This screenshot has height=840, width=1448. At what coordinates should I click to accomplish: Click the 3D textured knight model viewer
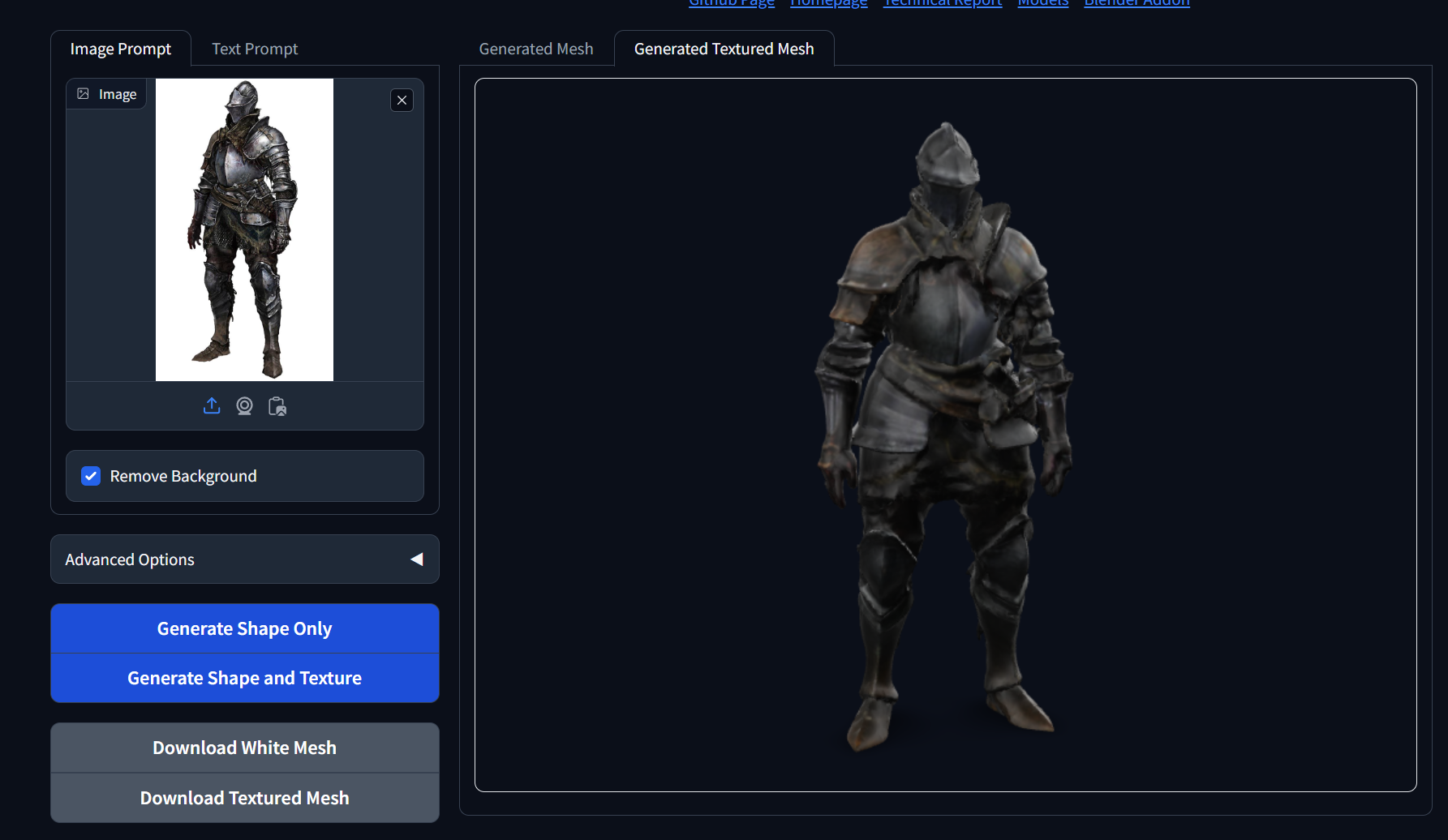(x=946, y=435)
